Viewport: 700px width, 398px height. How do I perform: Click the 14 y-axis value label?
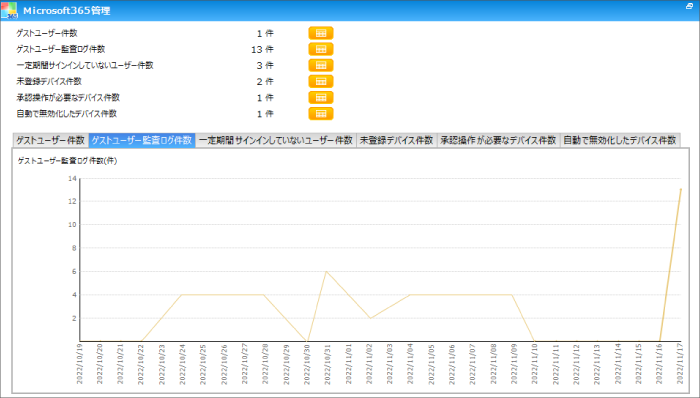tap(72, 178)
